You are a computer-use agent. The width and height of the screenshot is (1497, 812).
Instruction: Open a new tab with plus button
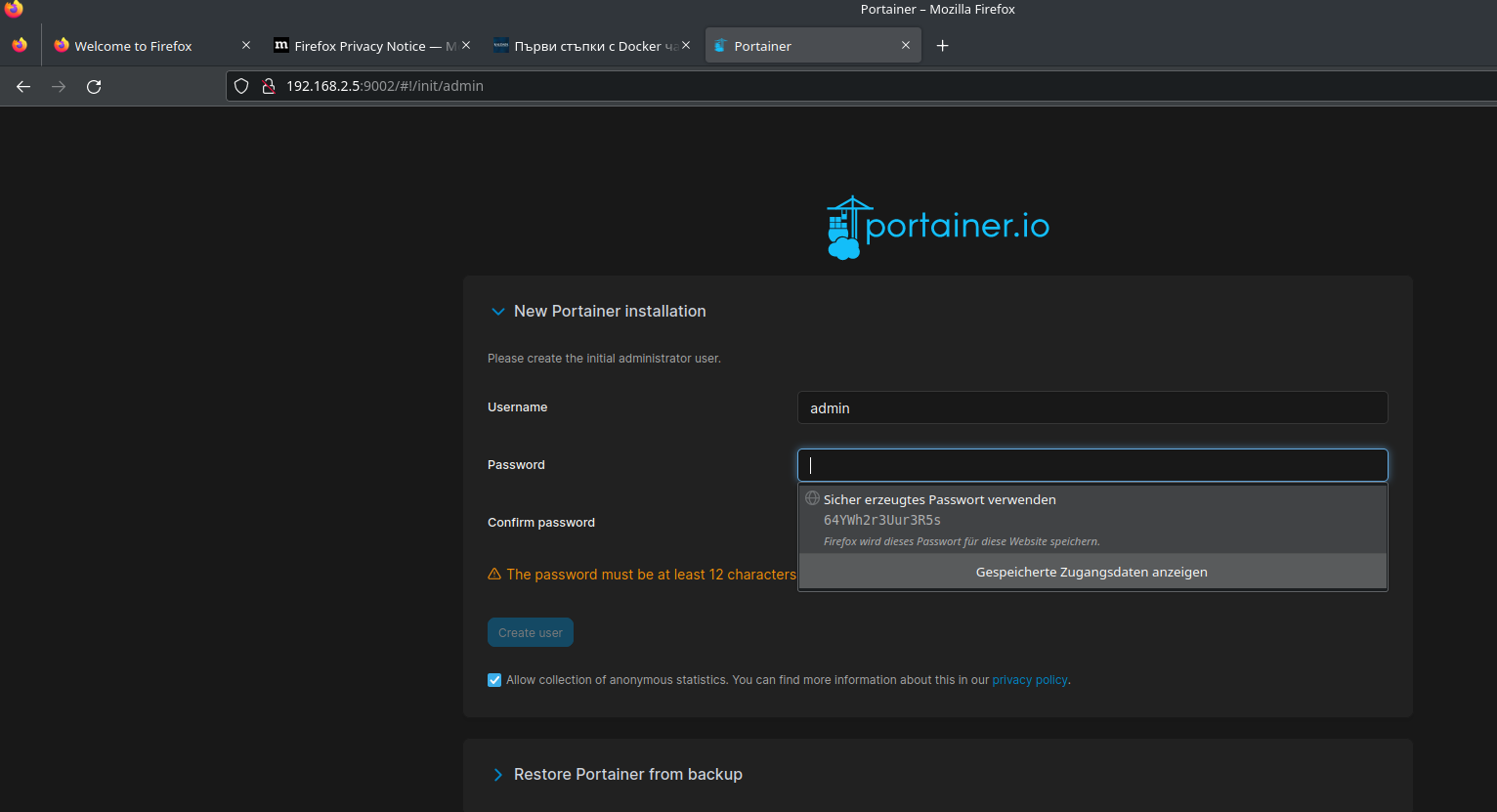pyautogui.click(x=942, y=46)
